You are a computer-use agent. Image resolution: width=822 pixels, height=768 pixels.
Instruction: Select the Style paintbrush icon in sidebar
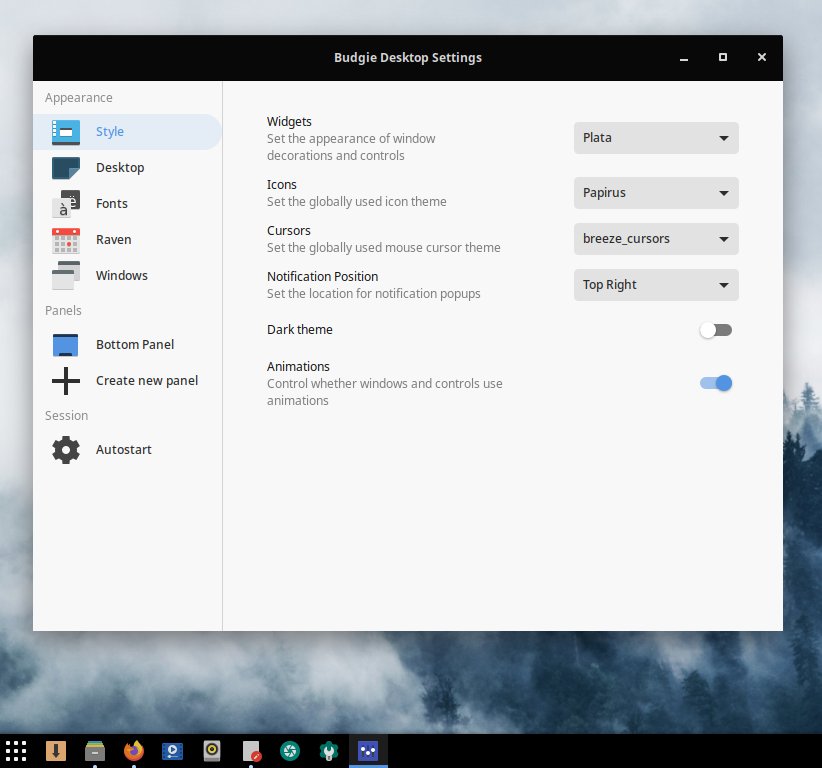65,131
